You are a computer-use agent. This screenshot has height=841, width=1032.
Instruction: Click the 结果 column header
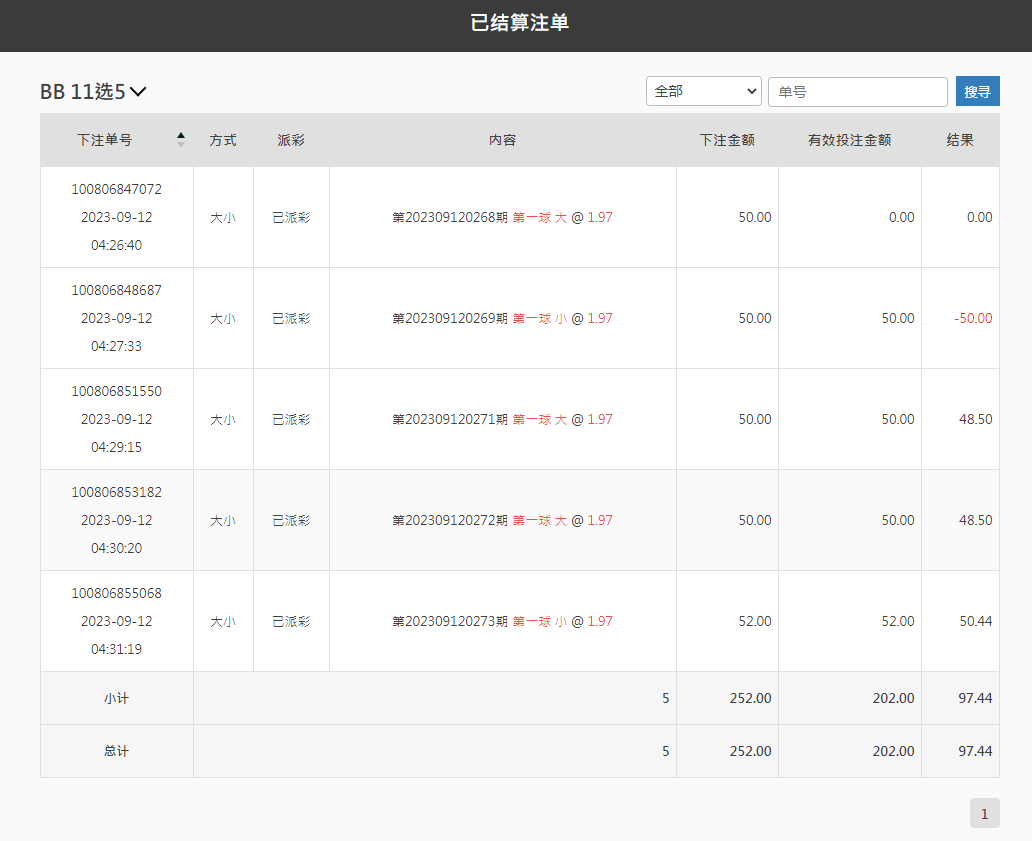click(x=960, y=140)
